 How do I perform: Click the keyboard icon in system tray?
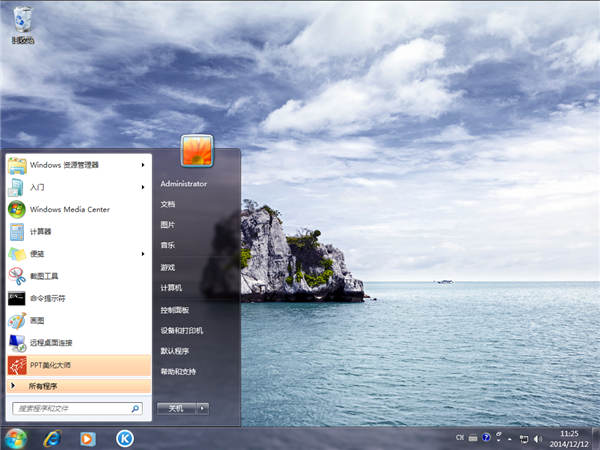click(x=473, y=437)
